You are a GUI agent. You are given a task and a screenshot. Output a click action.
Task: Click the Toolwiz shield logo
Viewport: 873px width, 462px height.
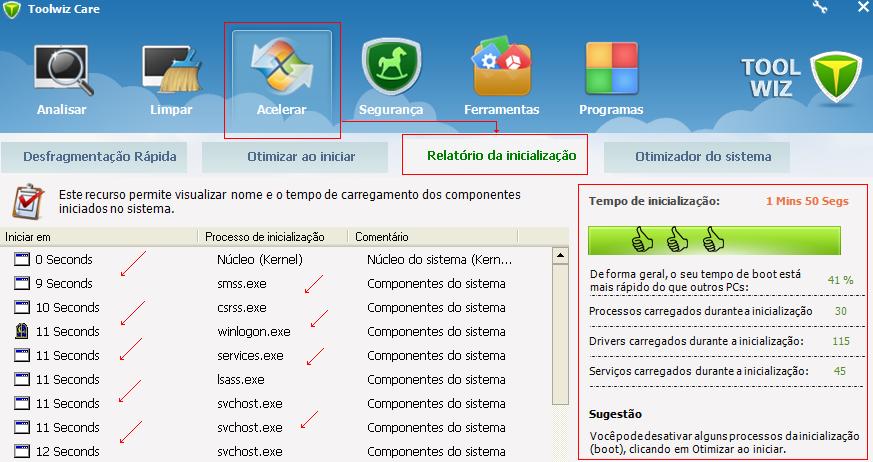836,77
